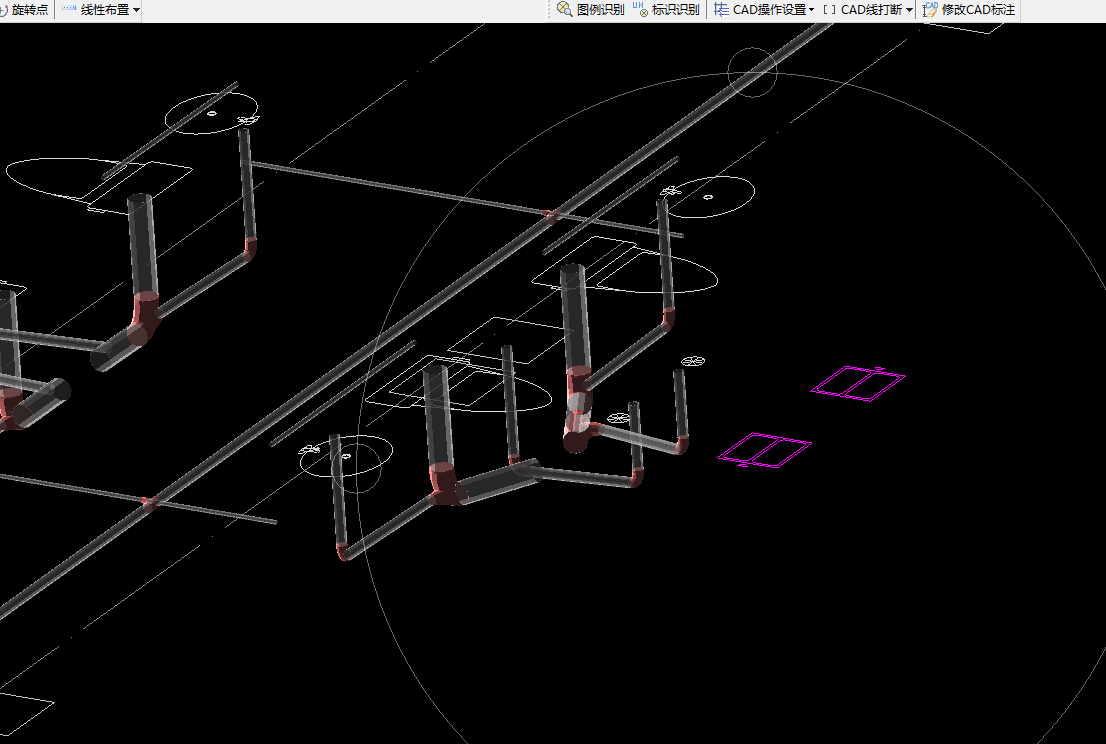Screen dimensions: 1106x744
Task: Click the 线性布置 dotted line icon
Action: coord(69,8)
